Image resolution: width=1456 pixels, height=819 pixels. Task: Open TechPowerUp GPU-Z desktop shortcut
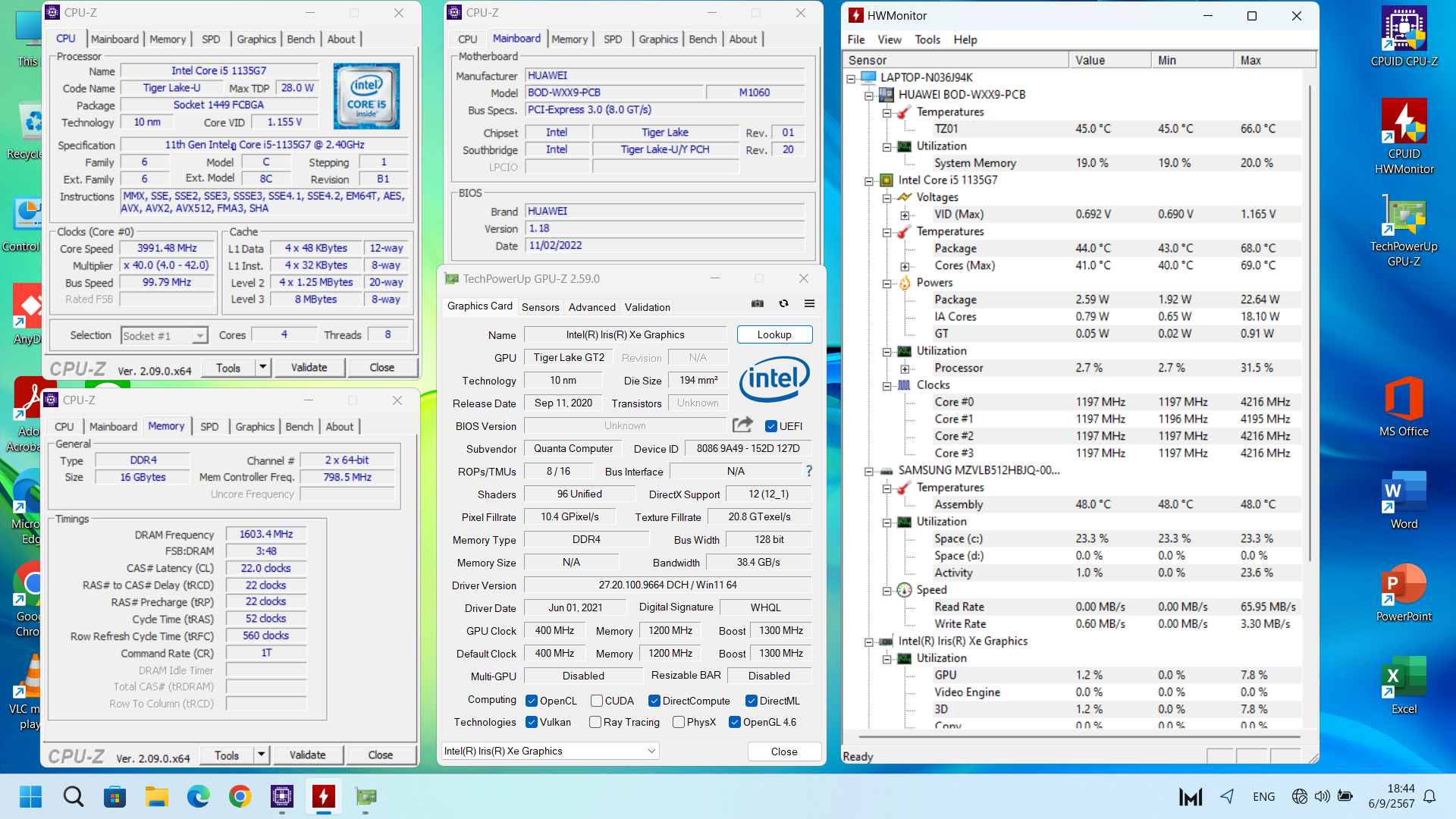coord(1404,230)
